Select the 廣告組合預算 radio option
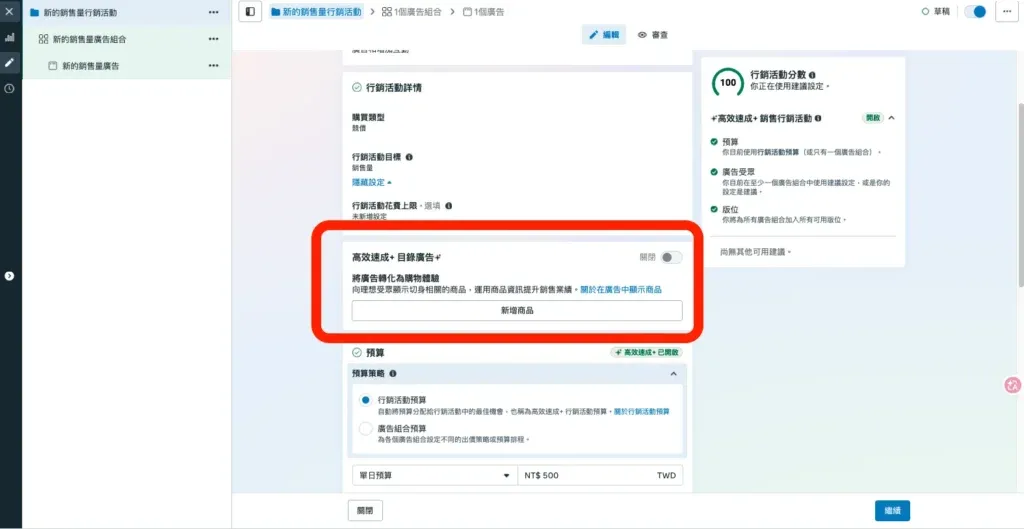Image resolution: width=1024 pixels, height=529 pixels. (x=366, y=429)
